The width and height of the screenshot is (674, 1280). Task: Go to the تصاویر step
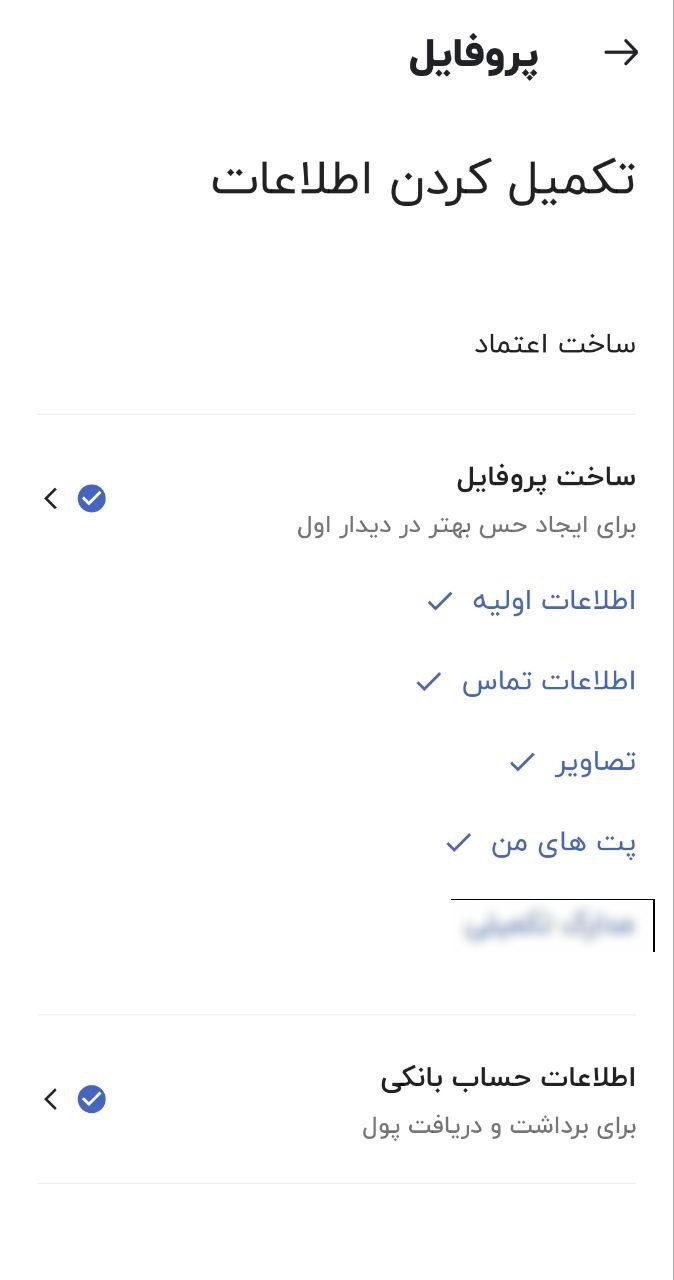coord(595,763)
